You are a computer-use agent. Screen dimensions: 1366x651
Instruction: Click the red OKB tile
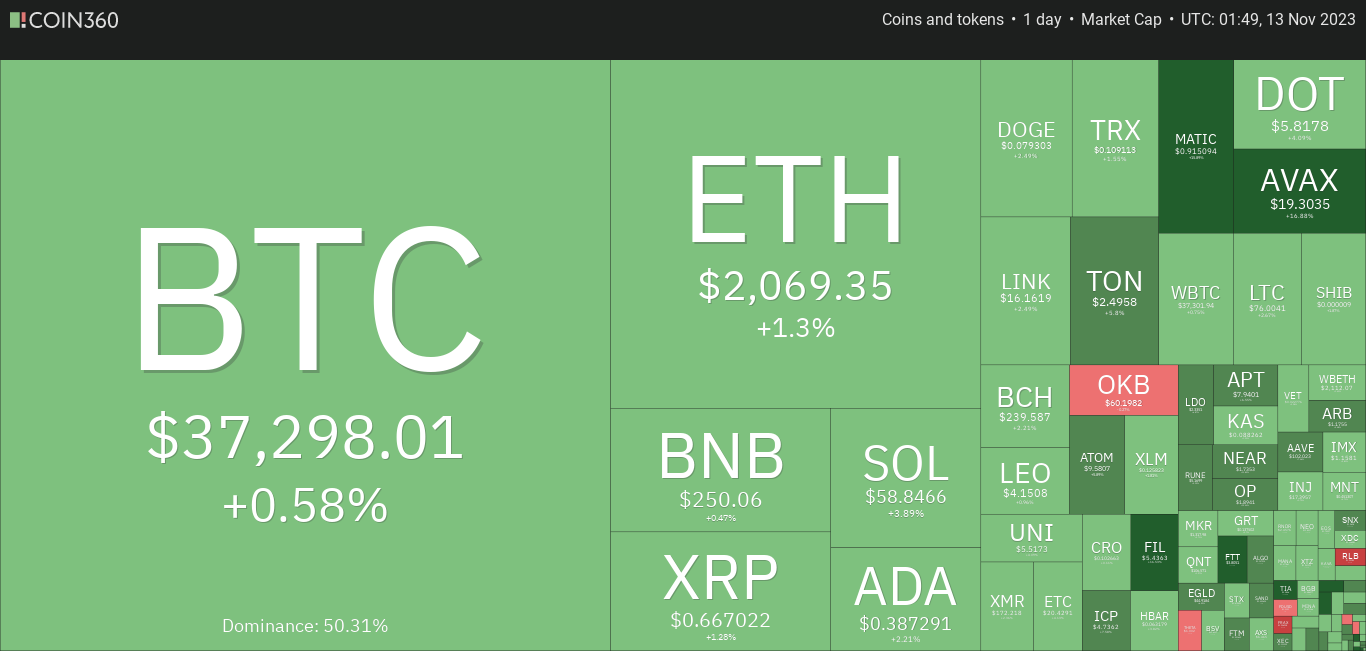1124,390
